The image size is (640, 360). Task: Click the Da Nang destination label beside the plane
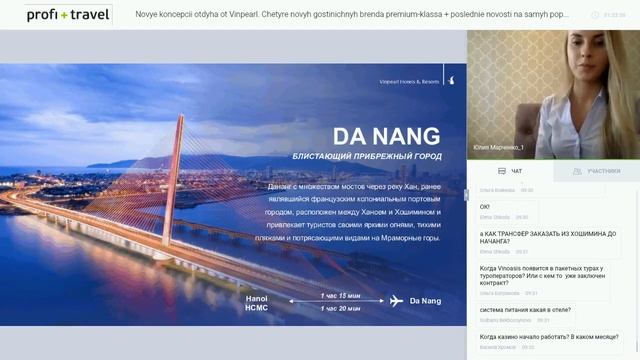pyautogui.click(x=425, y=301)
